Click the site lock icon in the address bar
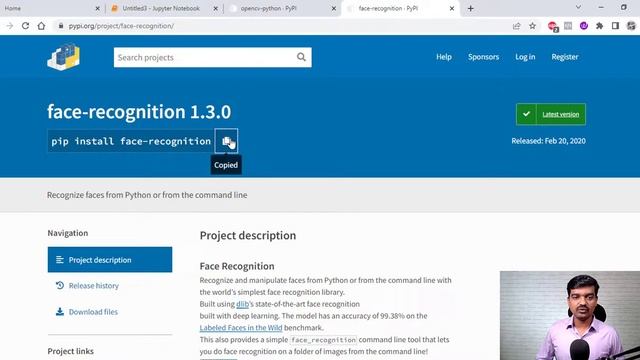This screenshot has width=640, height=360. pos(61,26)
